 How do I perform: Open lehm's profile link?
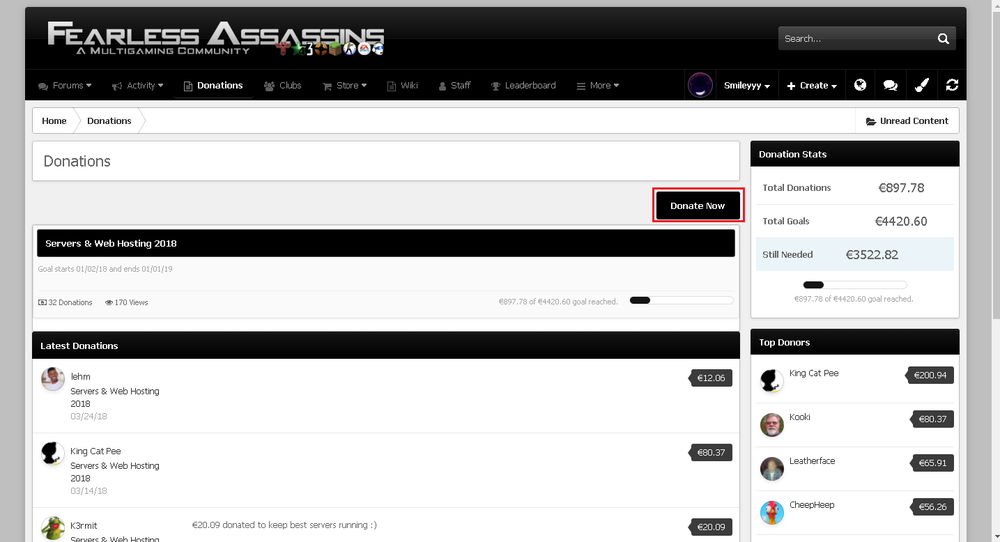pos(80,376)
